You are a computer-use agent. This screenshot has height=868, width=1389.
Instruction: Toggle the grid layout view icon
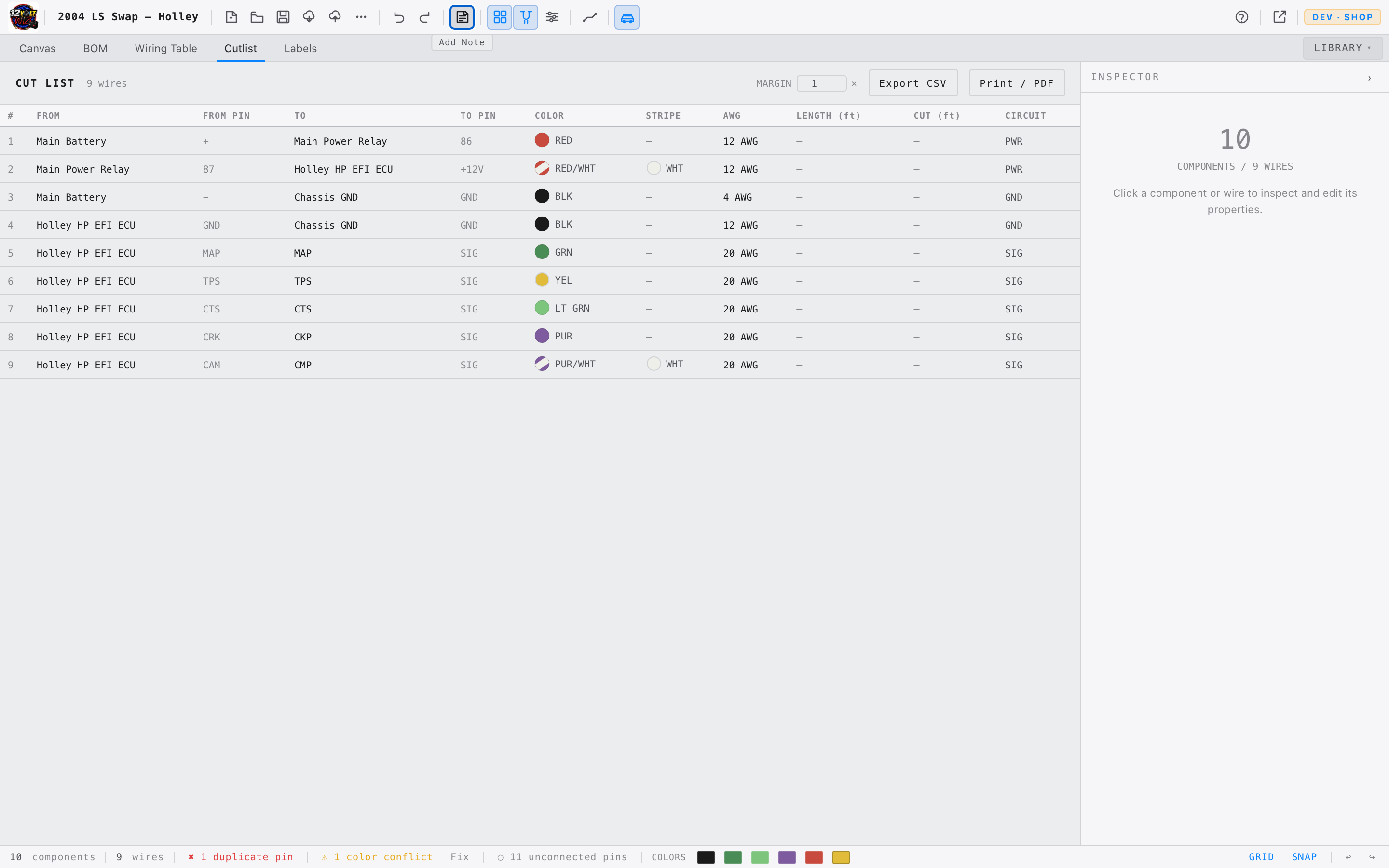(500, 17)
